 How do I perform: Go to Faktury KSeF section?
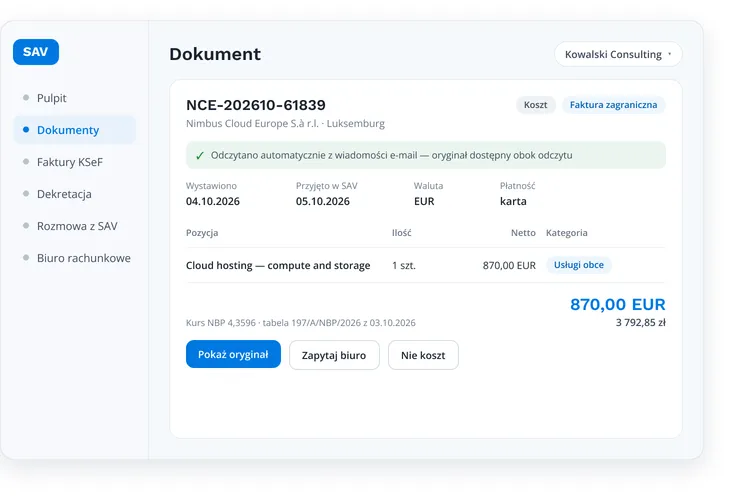pyautogui.click(x=70, y=162)
